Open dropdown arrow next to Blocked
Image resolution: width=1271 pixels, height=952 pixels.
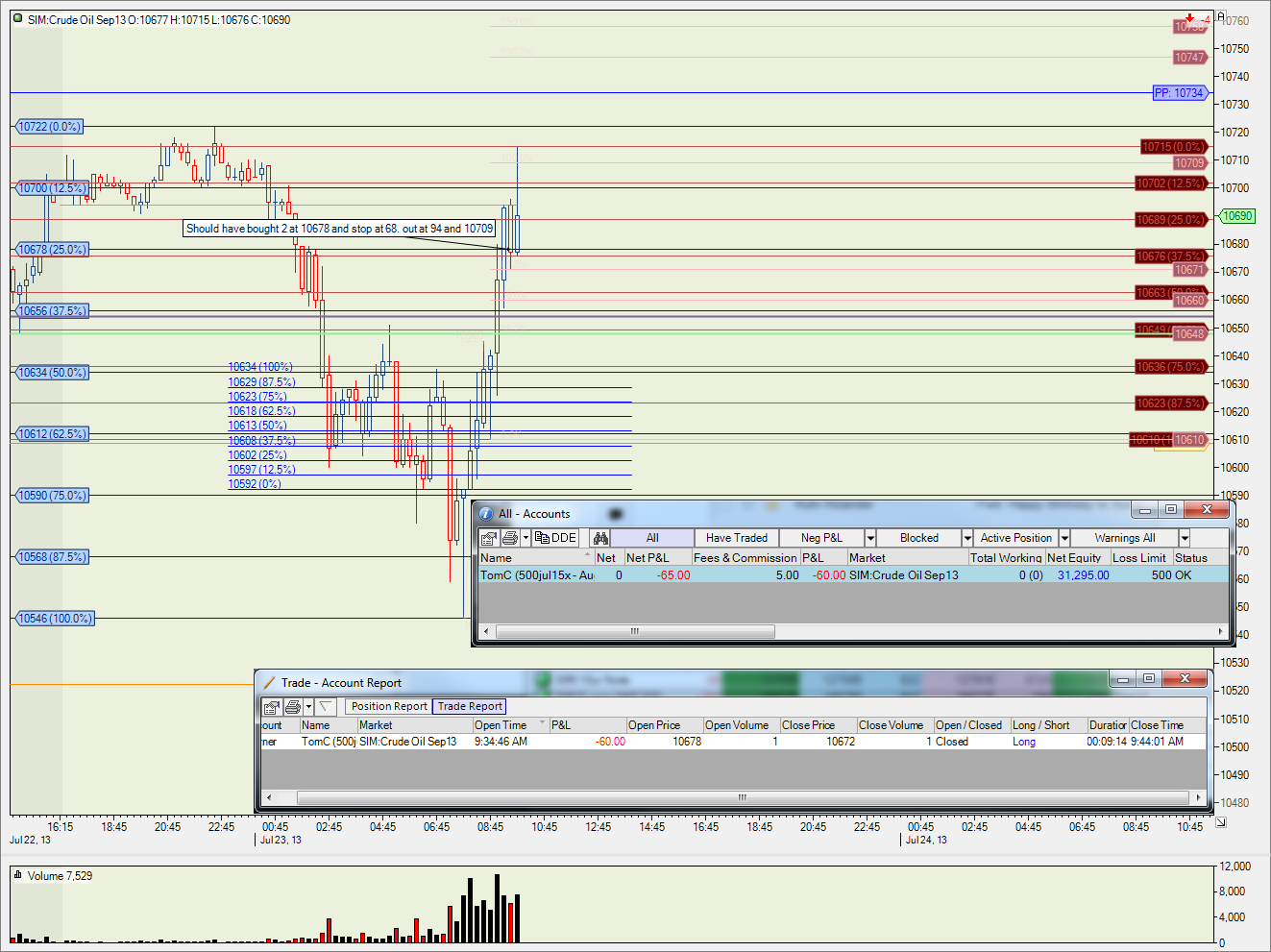click(967, 538)
